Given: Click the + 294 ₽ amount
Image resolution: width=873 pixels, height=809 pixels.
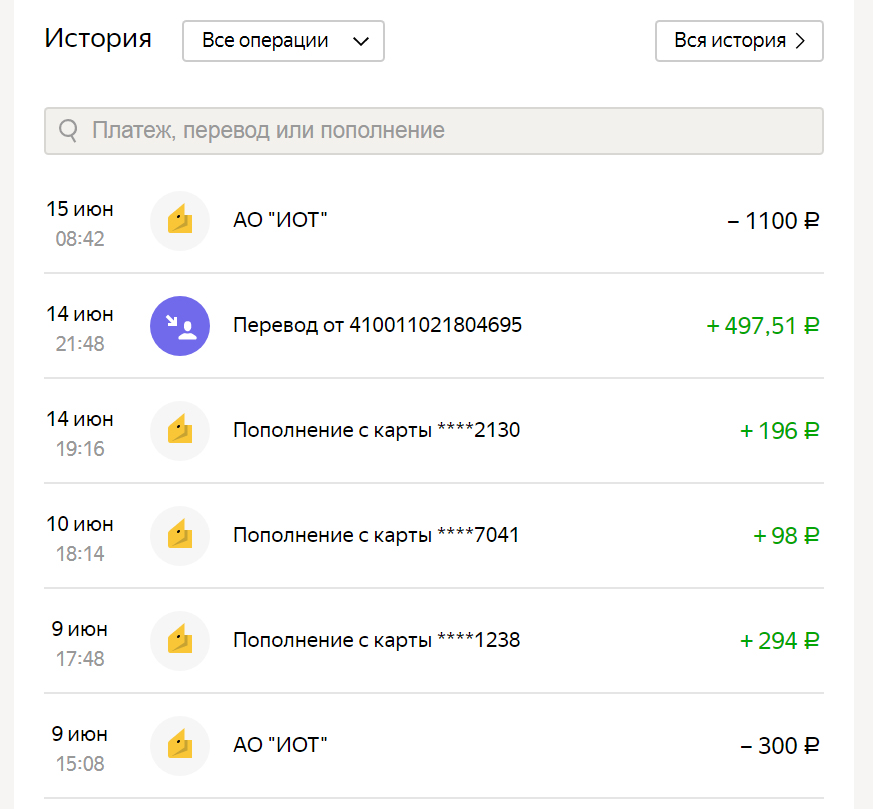Looking at the screenshot, I should [780, 641].
